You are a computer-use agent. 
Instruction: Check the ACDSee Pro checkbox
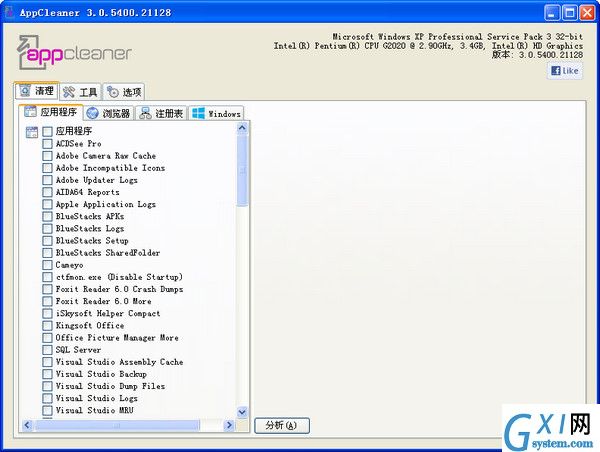47,144
